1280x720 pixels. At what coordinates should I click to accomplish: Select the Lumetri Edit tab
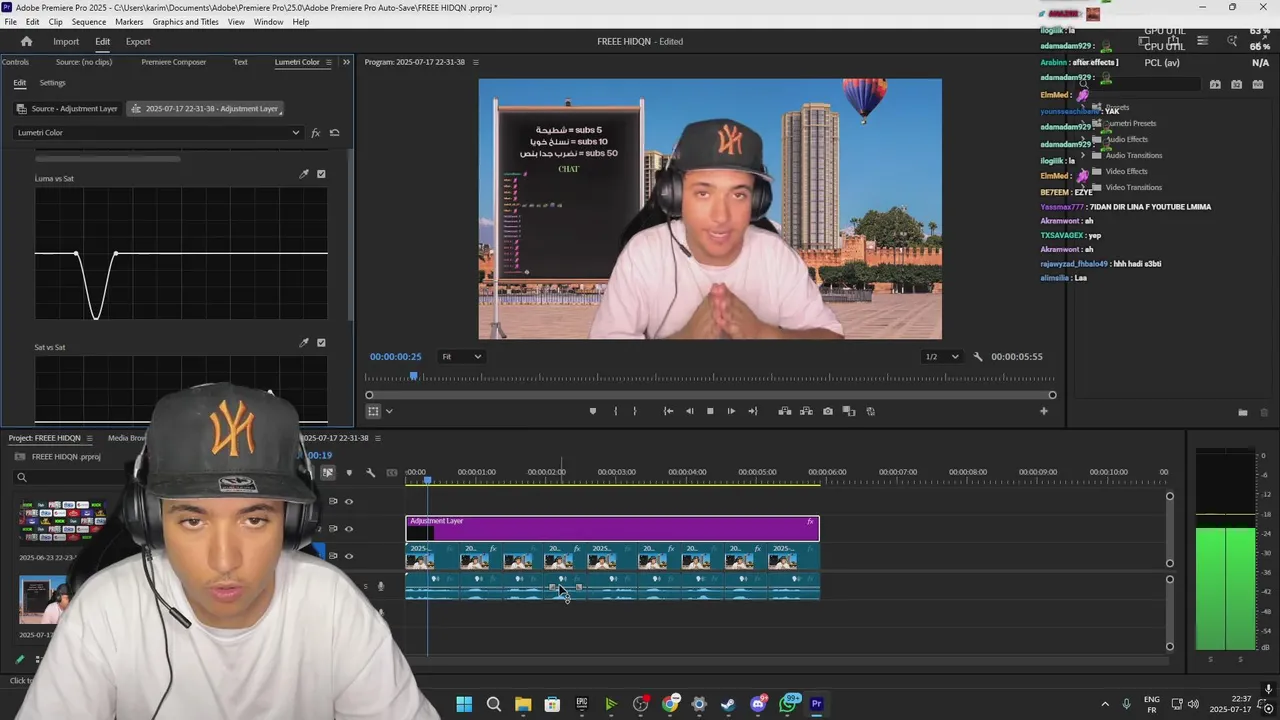pos(19,83)
